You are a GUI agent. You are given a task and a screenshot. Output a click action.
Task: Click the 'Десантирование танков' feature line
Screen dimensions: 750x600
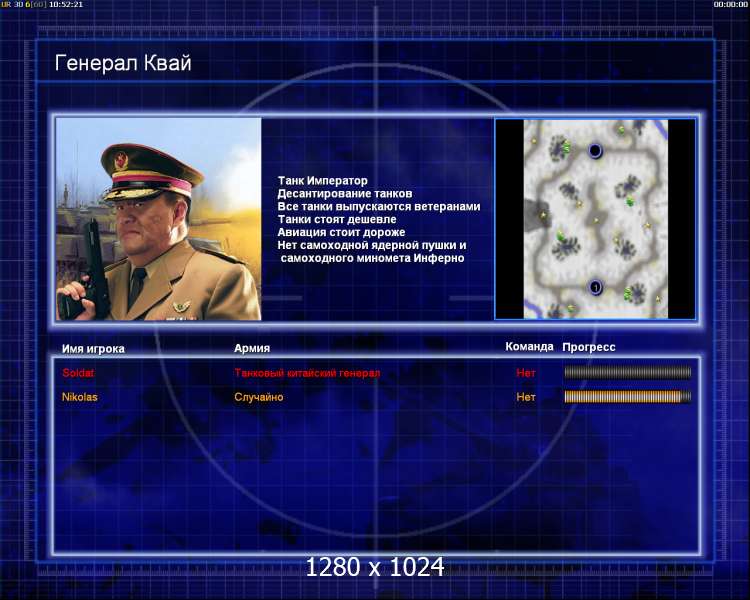345,193
